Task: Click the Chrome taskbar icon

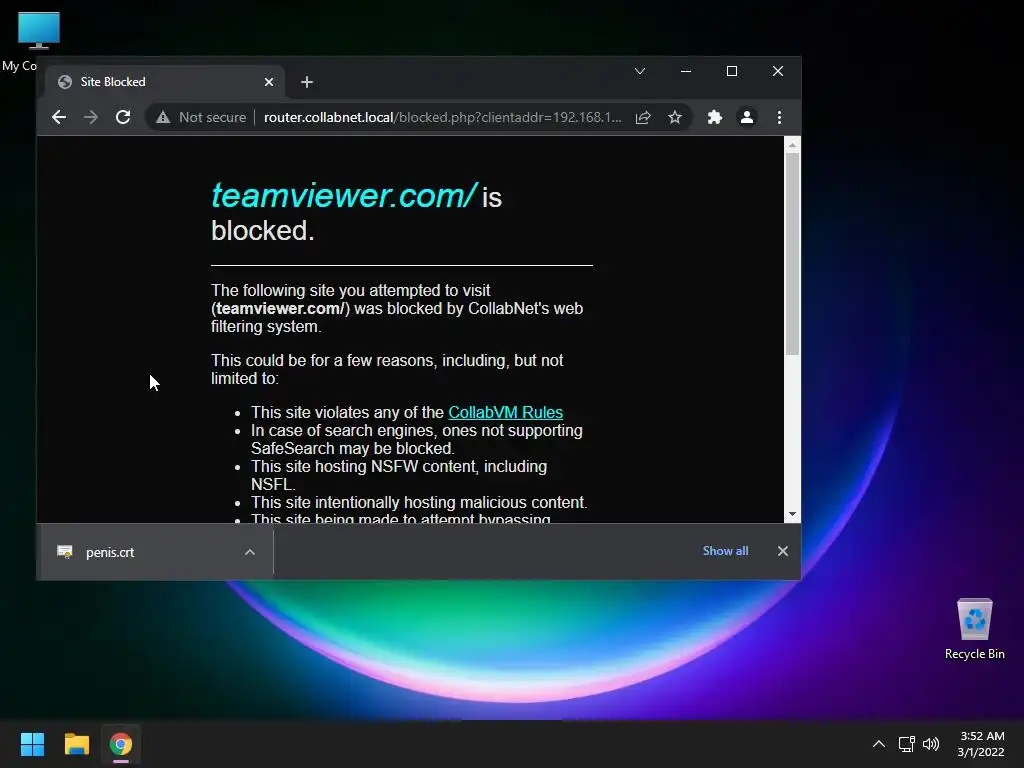Action: click(x=121, y=744)
